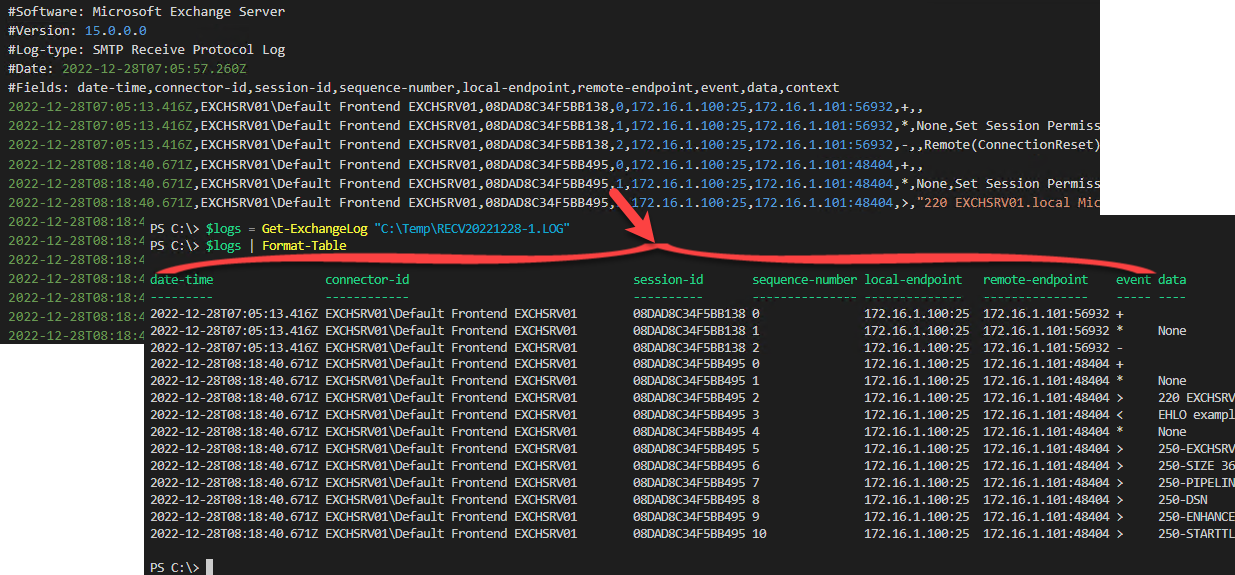The image size is (1235, 575).
Task: Select the log path string C:\Temp\RECV20221228-1.LOG
Action: click(x=472, y=229)
